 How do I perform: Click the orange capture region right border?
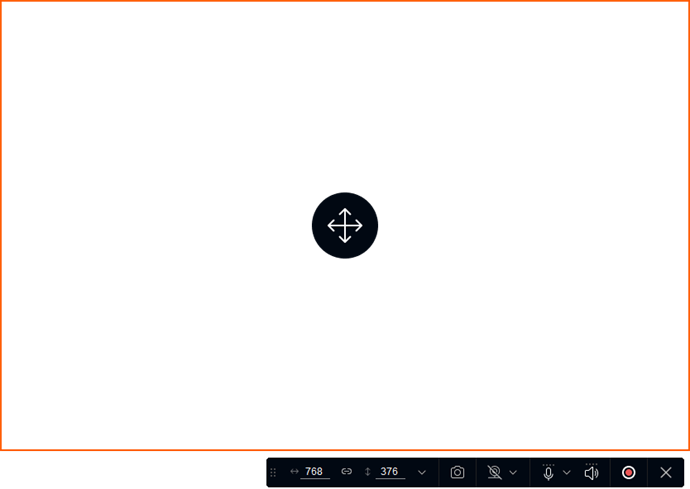pyautogui.click(x=689, y=225)
